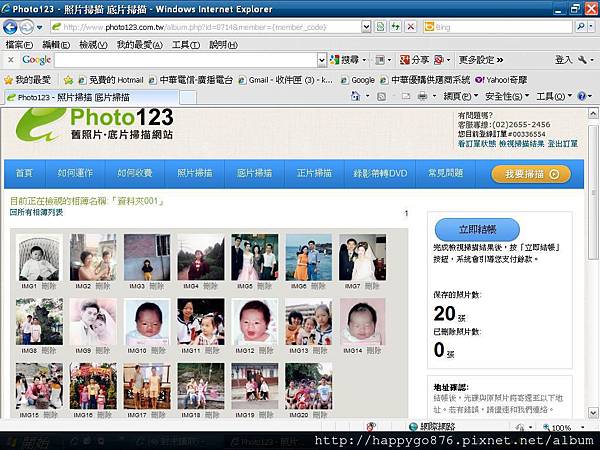
Task: Open the 免費的 Hotmail favorite
Action: (x=111, y=80)
